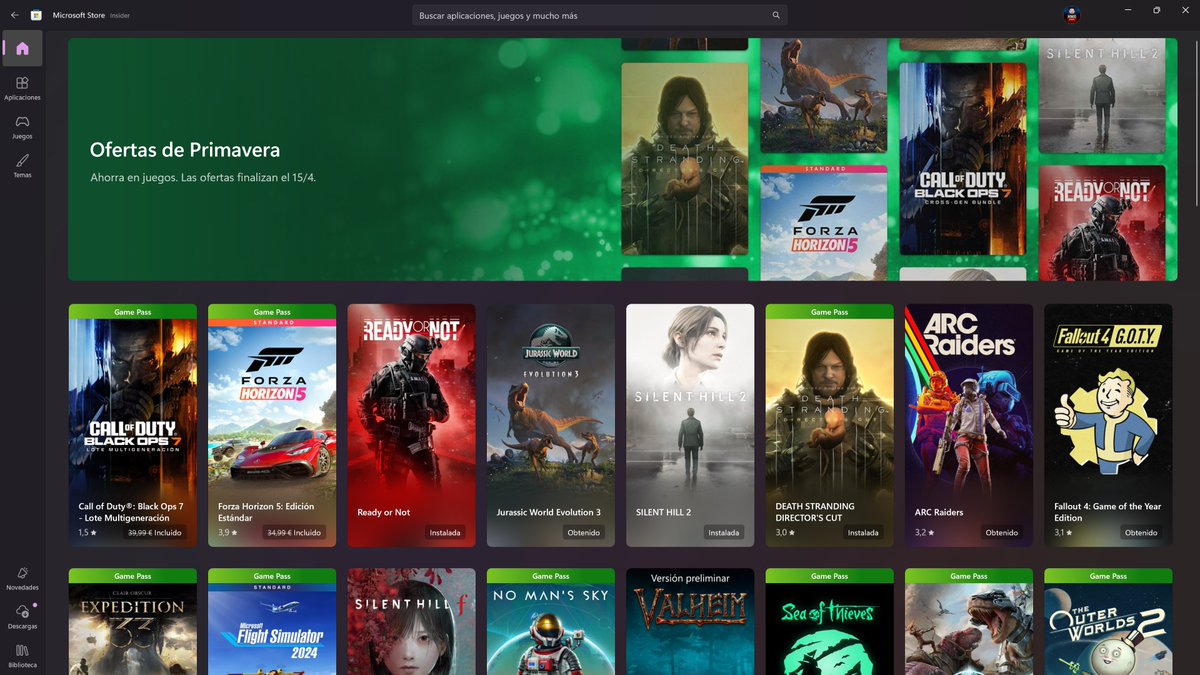Open the dinosaur game cover in the banner

click(x=824, y=95)
